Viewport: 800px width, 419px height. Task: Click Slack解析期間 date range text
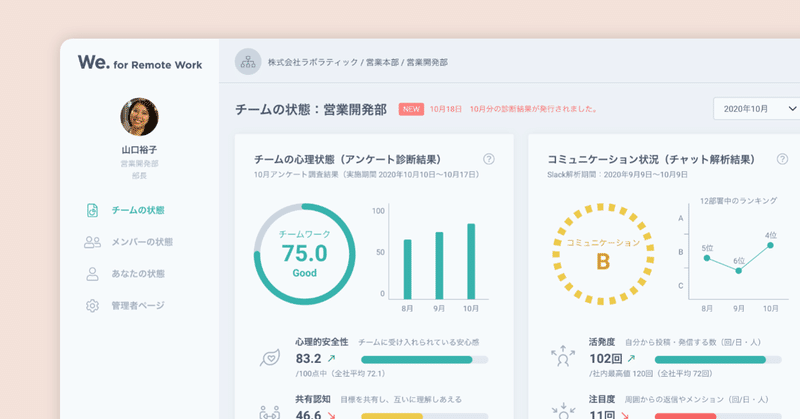click(x=617, y=175)
